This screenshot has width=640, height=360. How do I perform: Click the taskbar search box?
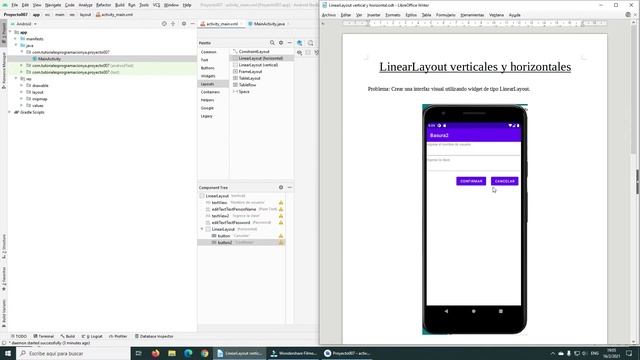point(73,353)
